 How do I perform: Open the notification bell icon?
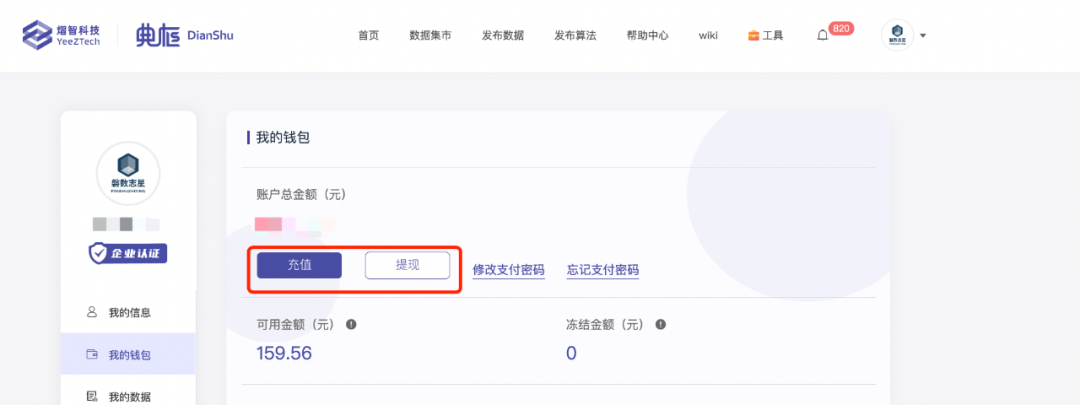tap(822, 36)
